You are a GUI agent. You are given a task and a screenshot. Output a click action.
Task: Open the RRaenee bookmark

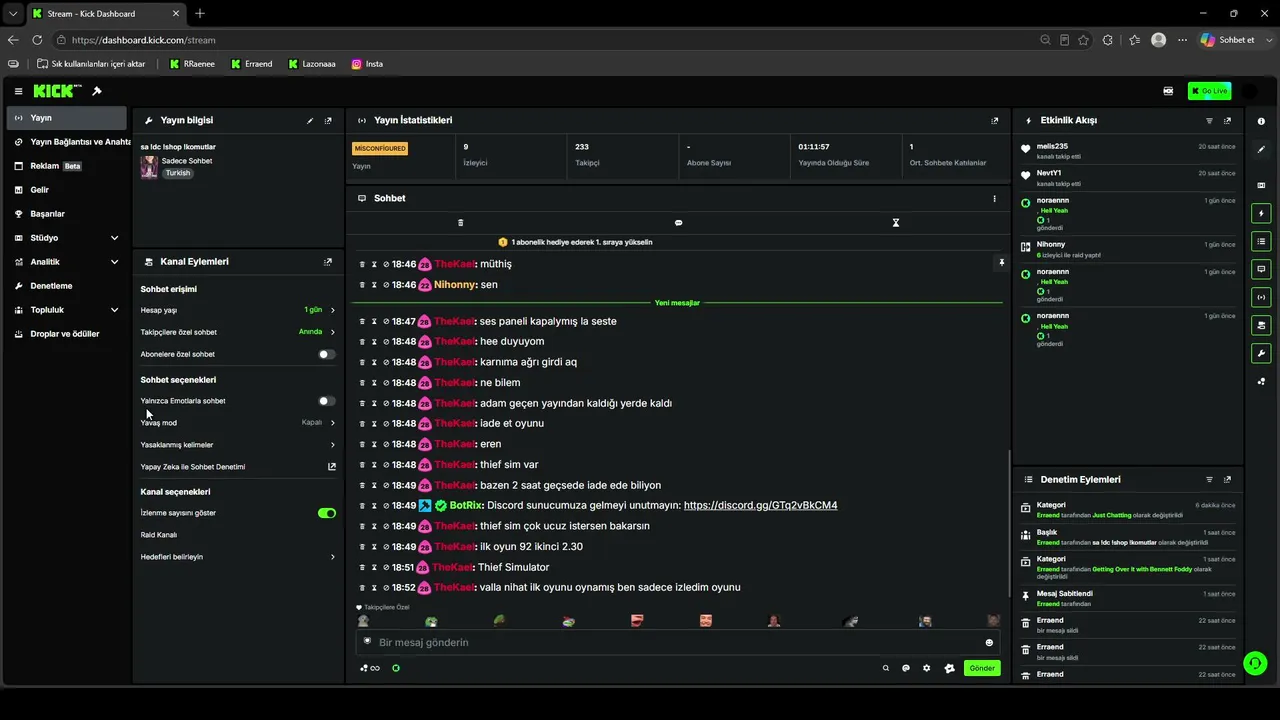pos(191,64)
